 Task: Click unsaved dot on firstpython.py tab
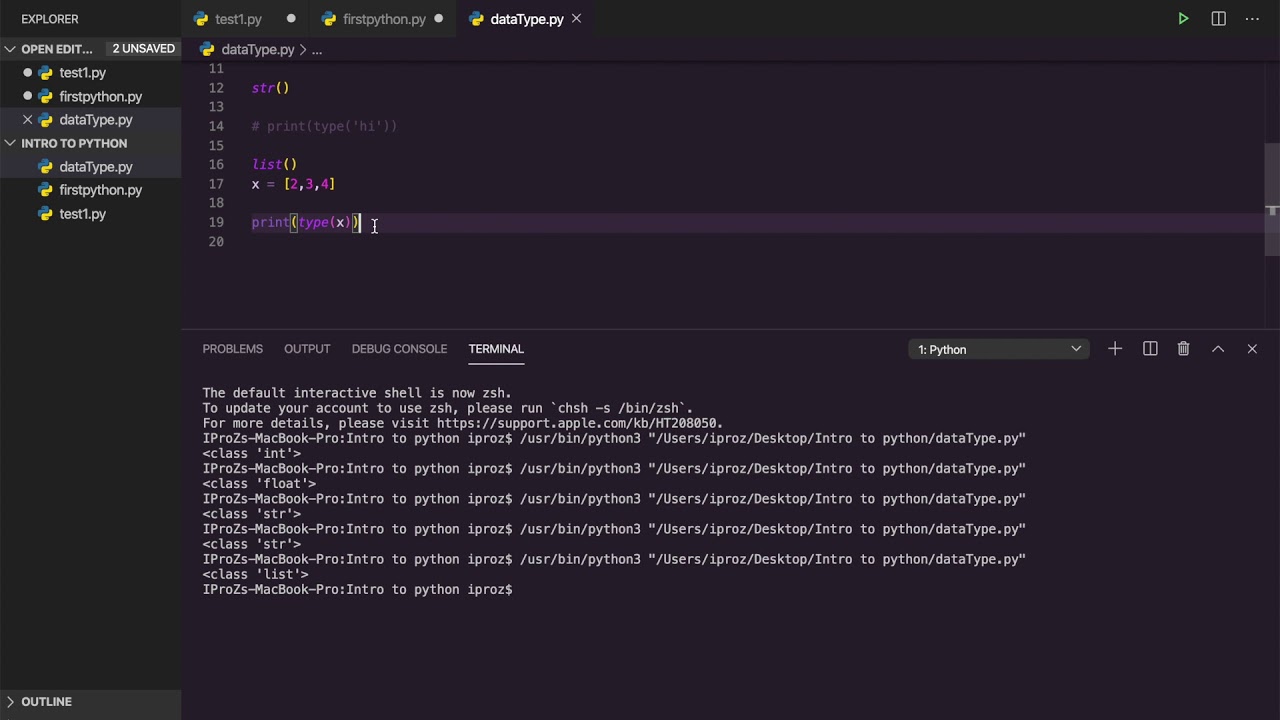(x=438, y=19)
